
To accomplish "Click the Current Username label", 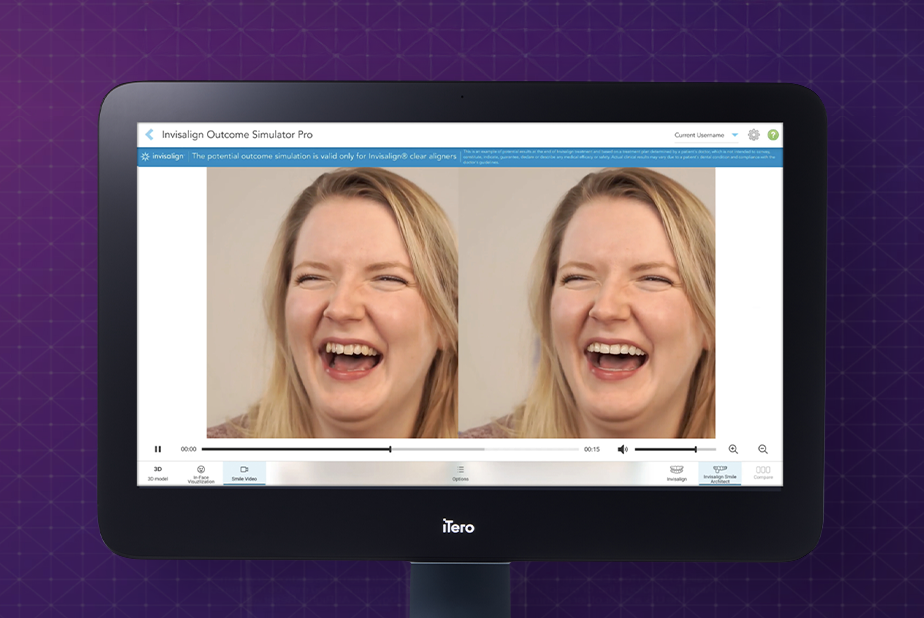I will pyautogui.click(x=699, y=135).
